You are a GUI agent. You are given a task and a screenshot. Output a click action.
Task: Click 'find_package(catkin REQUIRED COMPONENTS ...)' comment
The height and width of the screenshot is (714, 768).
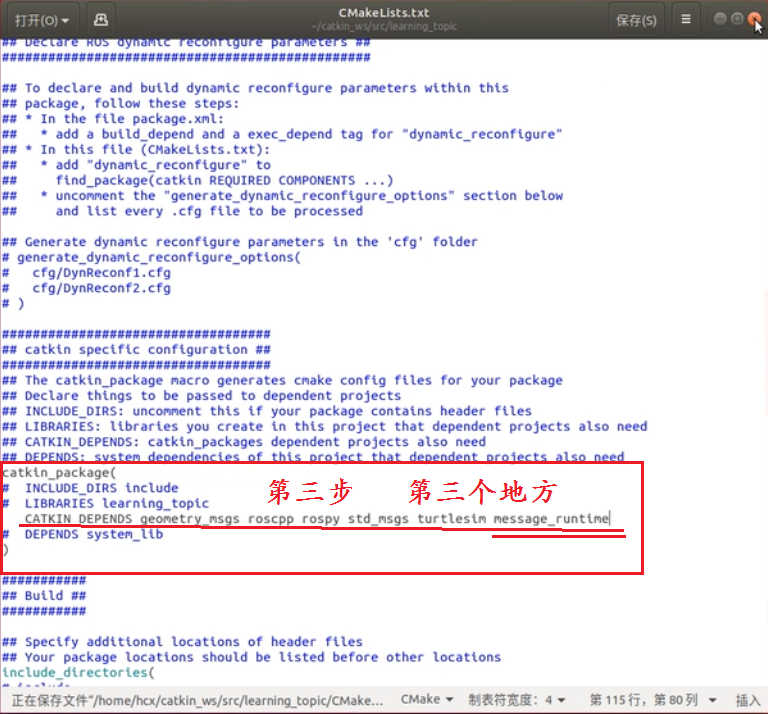[x=224, y=180]
